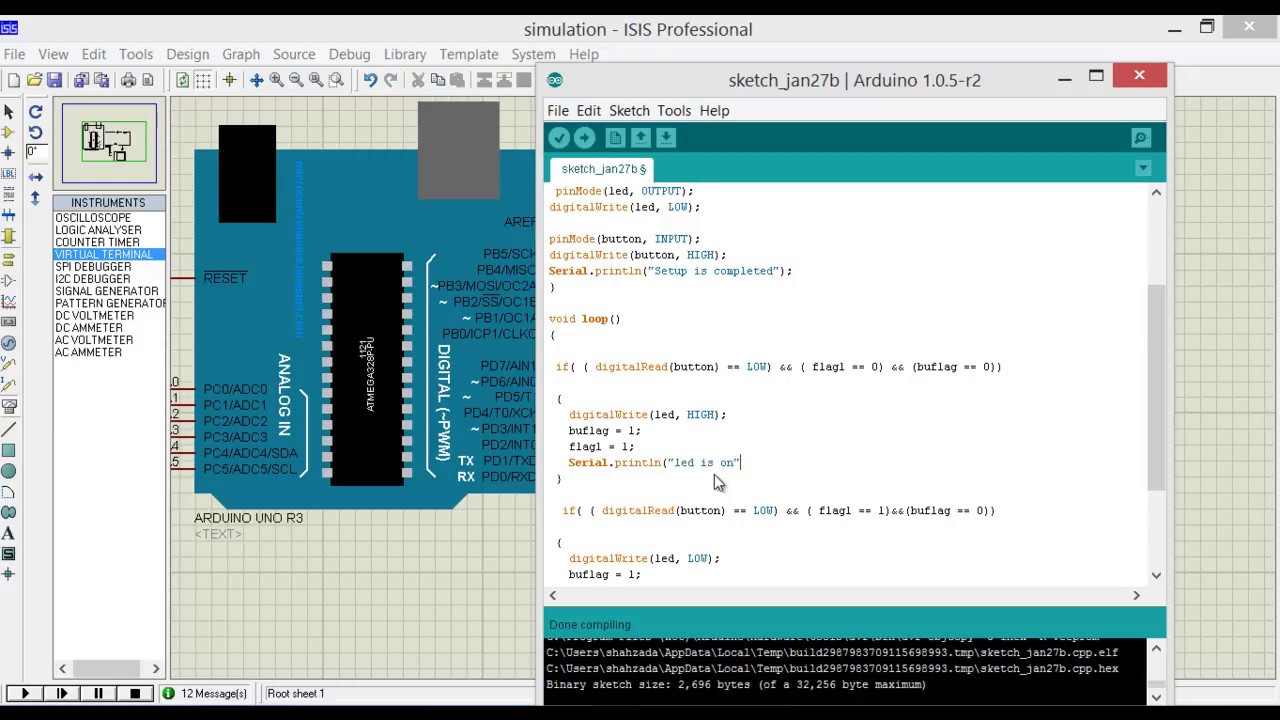Image resolution: width=1280 pixels, height=720 pixels.
Task: Click the ISIS Rotate Anti-Clockwise icon
Action: point(35,132)
